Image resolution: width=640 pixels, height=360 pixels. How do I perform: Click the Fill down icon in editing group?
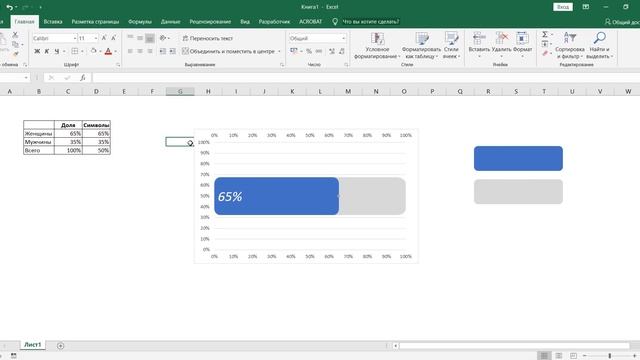pos(545,44)
